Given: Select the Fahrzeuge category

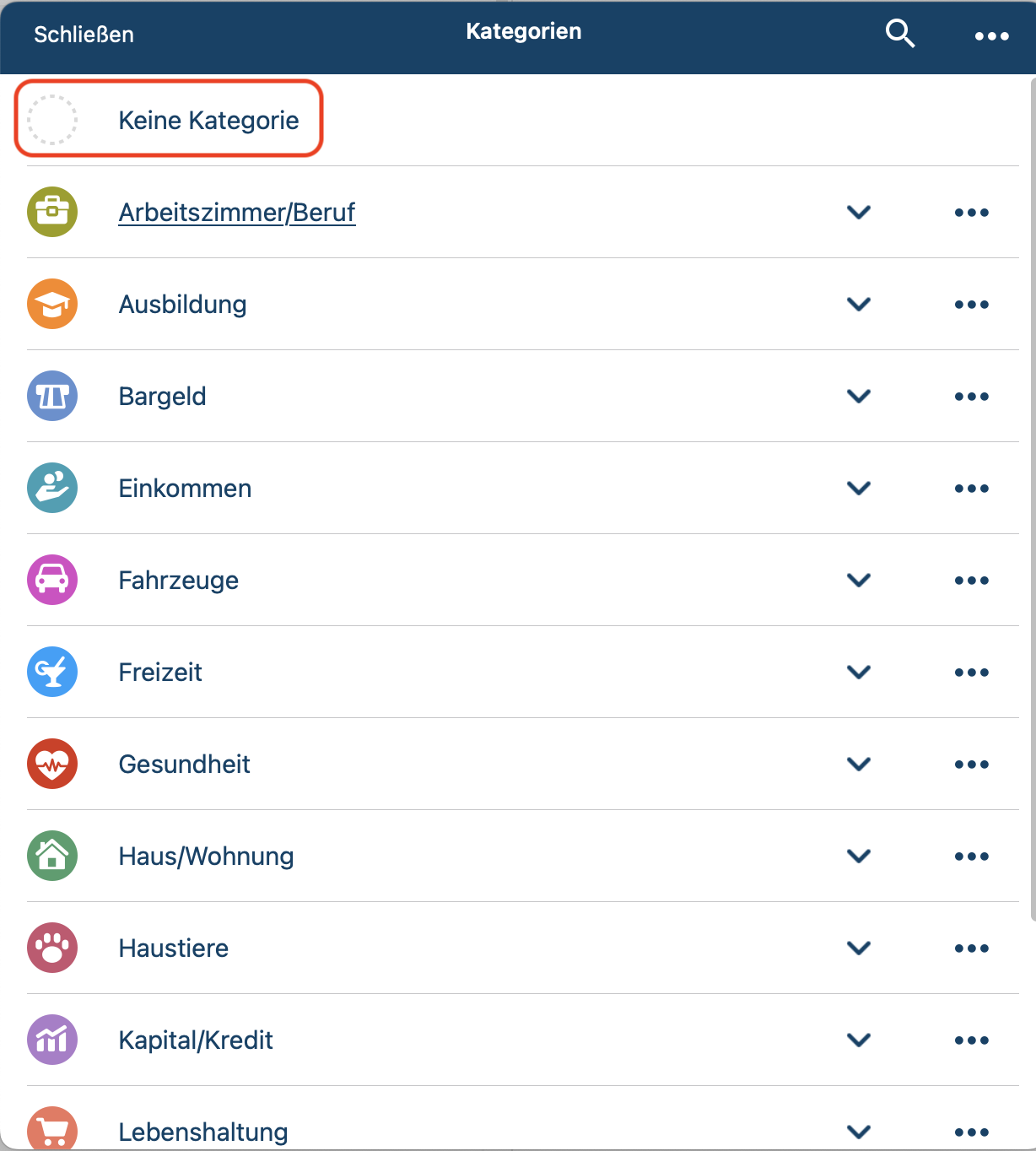Looking at the screenshot, I should (x=179, y=581).
